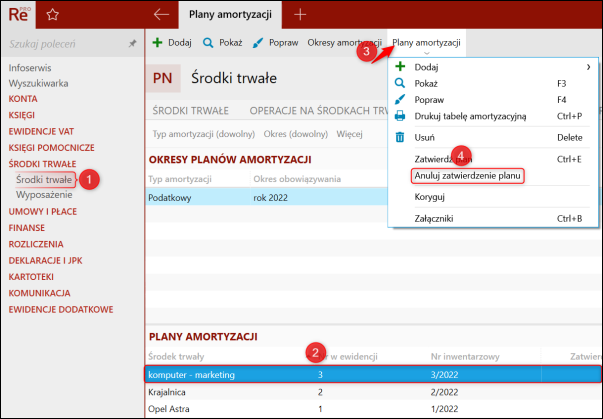Screen dimensions: 603x419
Task: Expand EWIDENCJE DODATKOWE section
Action: pos(61,309)
